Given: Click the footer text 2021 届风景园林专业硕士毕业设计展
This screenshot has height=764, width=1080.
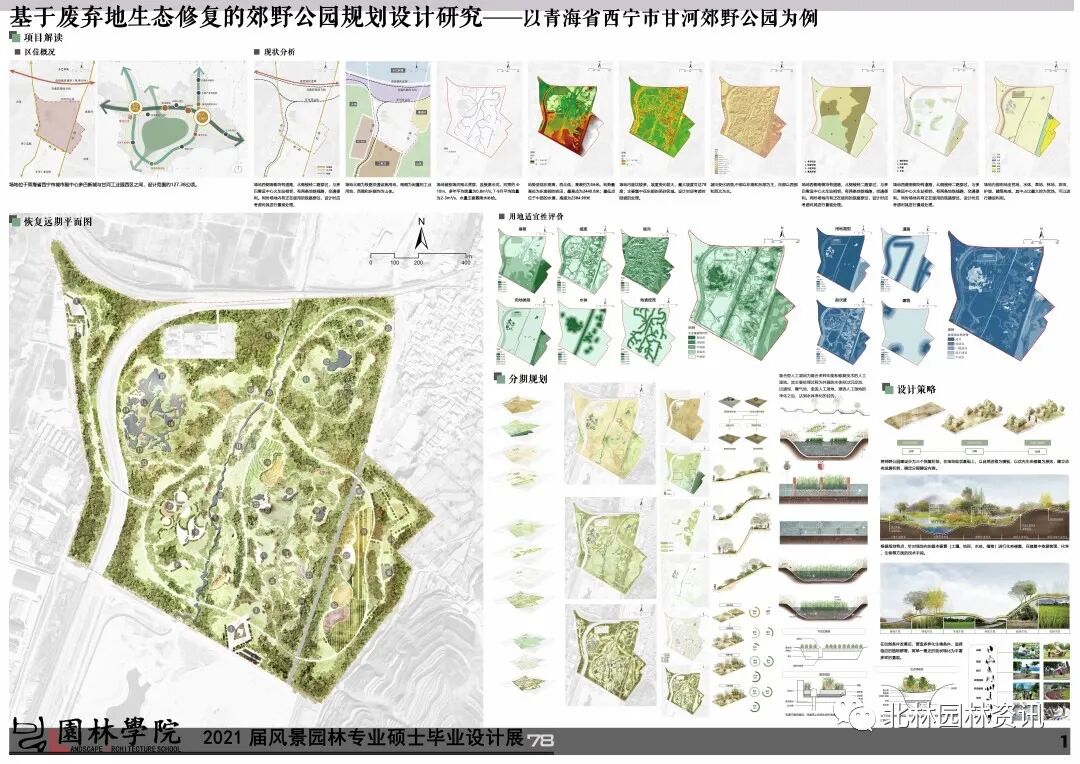Looking at the screenshot, I should coord(362,738).
